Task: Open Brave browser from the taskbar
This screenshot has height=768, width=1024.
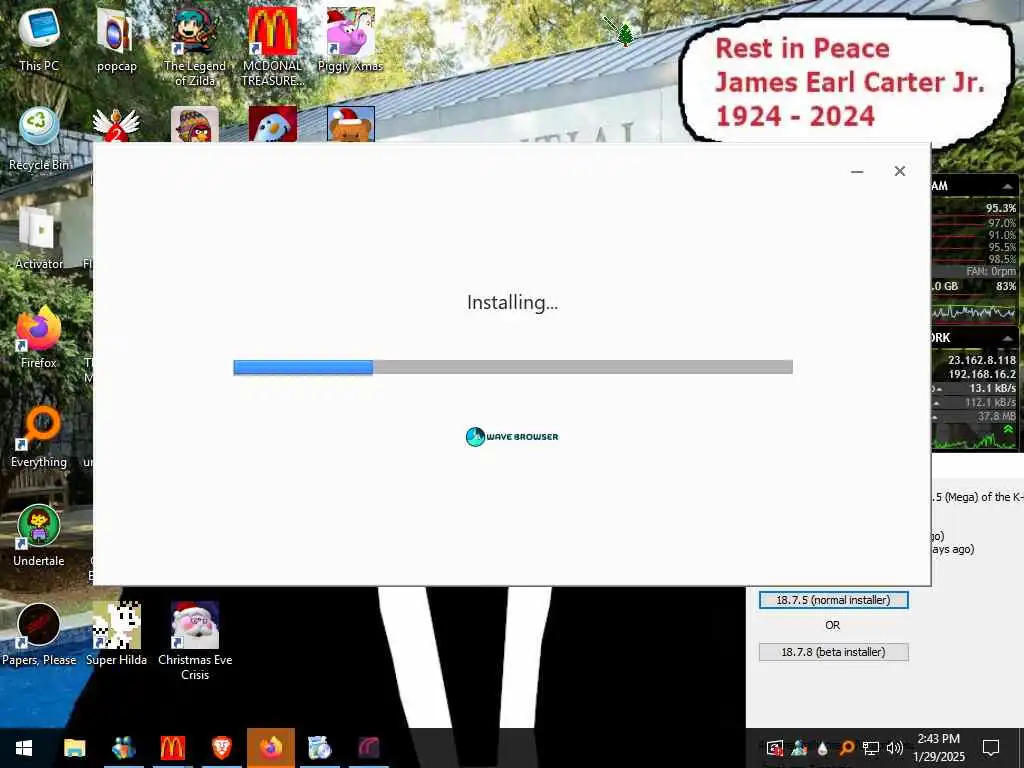Action: 221,748
